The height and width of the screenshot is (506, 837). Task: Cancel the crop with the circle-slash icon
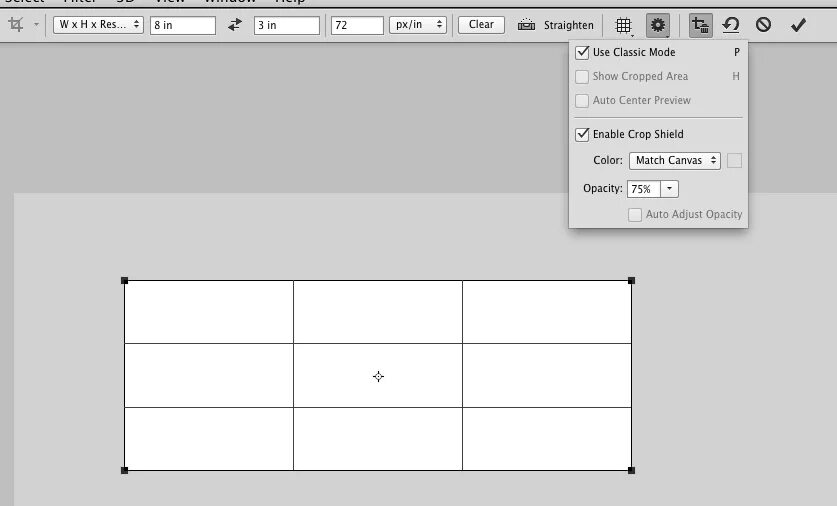pos(763,25)
